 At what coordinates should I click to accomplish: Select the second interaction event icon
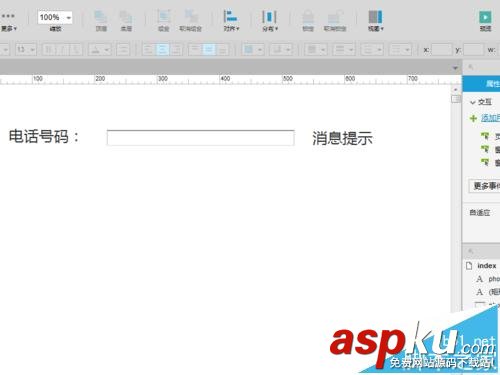485,149
